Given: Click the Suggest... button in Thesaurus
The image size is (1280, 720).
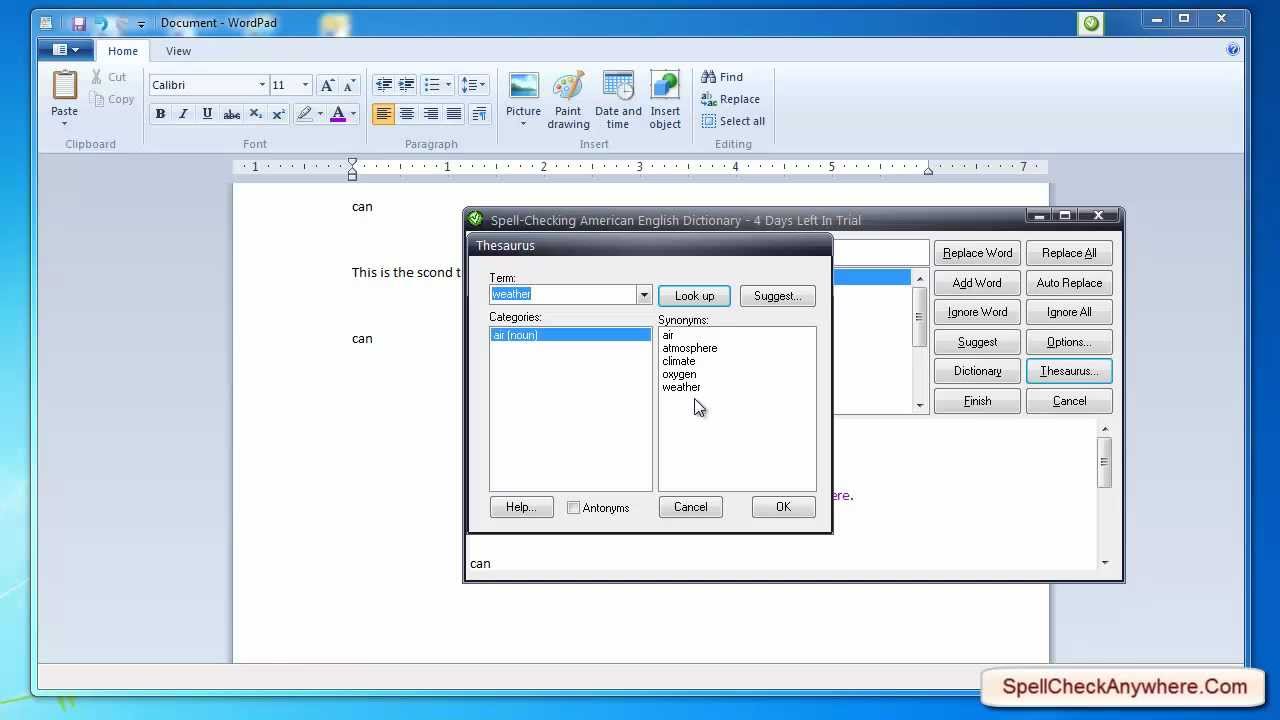Looking at the screenshot, I should pos(778,296).
